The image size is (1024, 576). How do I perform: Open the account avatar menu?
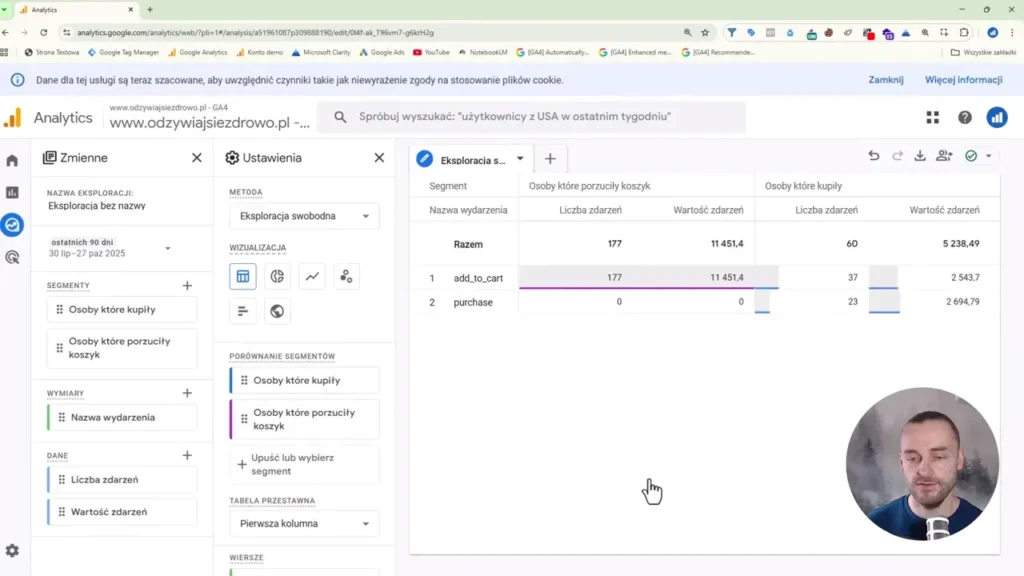(997, 118)
